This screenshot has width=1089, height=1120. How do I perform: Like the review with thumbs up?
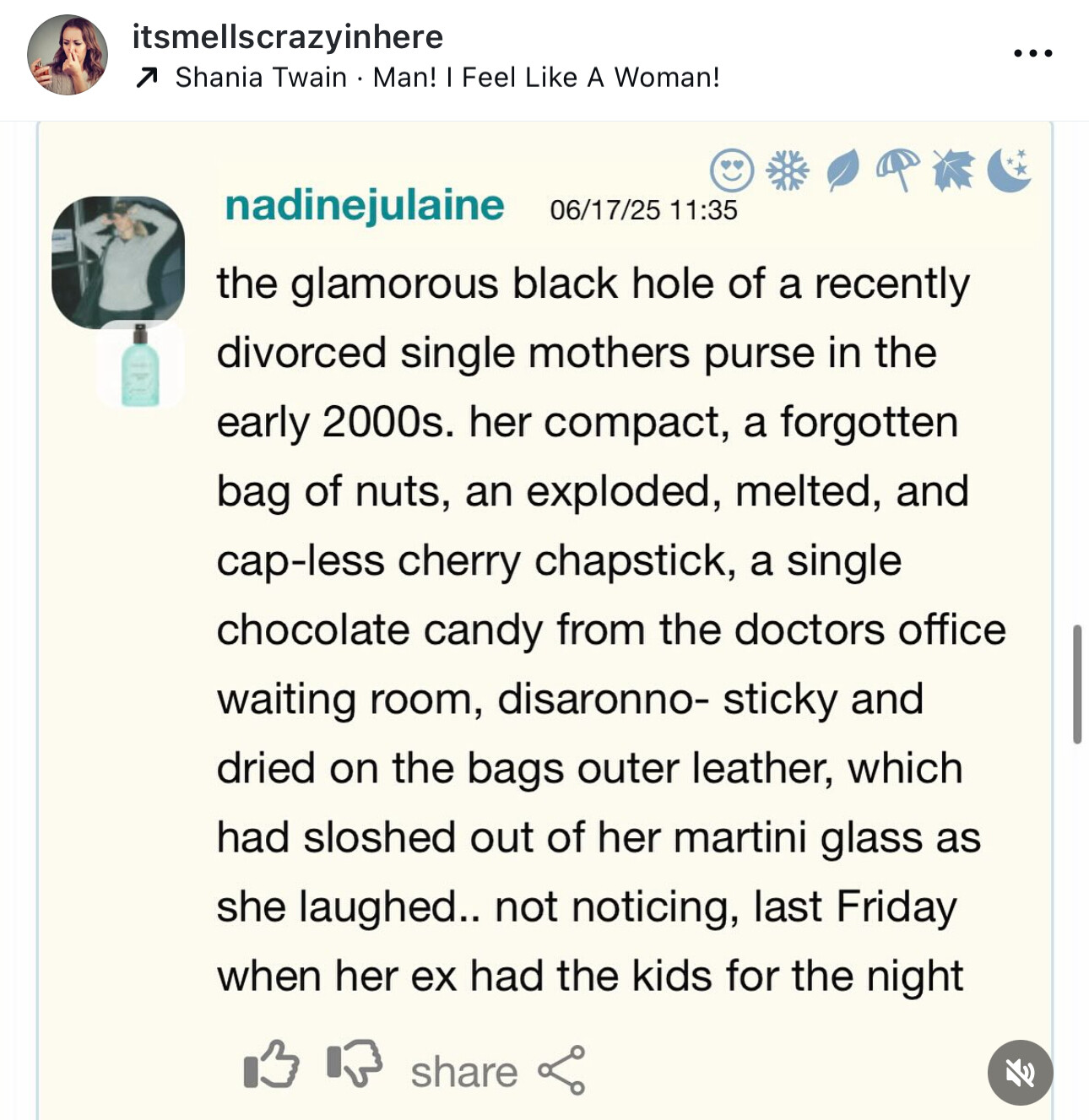tap(271, 1065)
